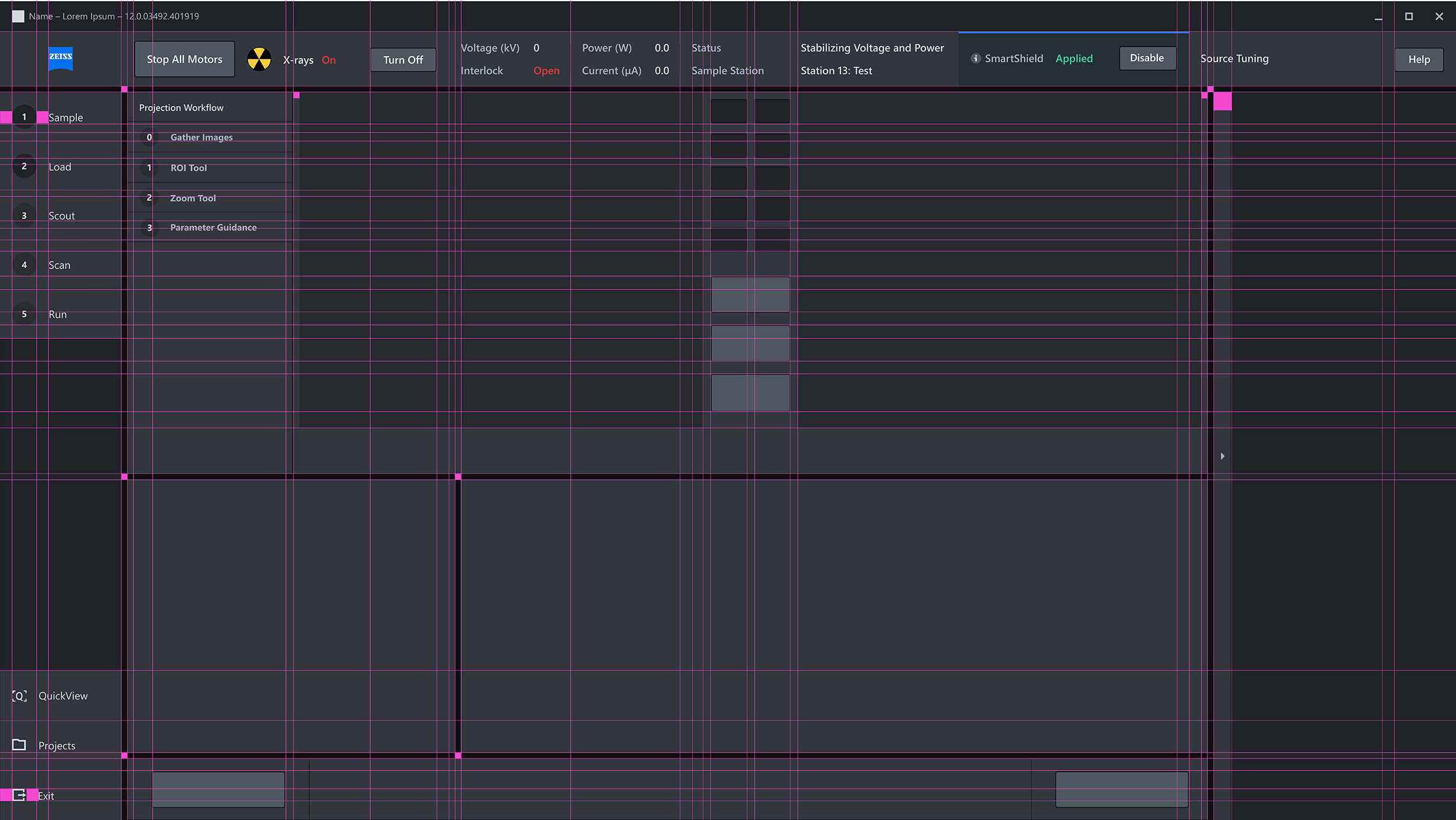1456x820 pixels.
Task: Open the Help button
Action: coord(1419,59)
